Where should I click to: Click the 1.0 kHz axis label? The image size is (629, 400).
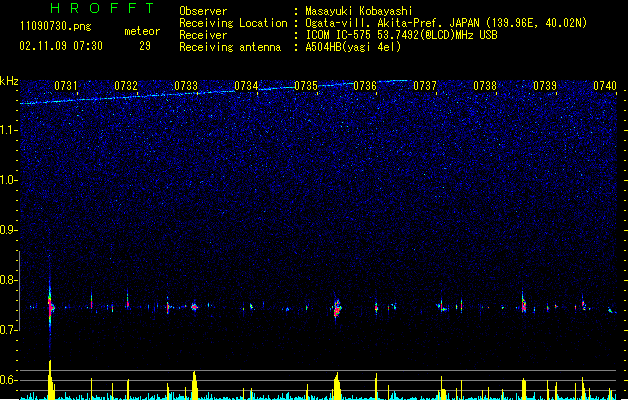click(9, 180)
